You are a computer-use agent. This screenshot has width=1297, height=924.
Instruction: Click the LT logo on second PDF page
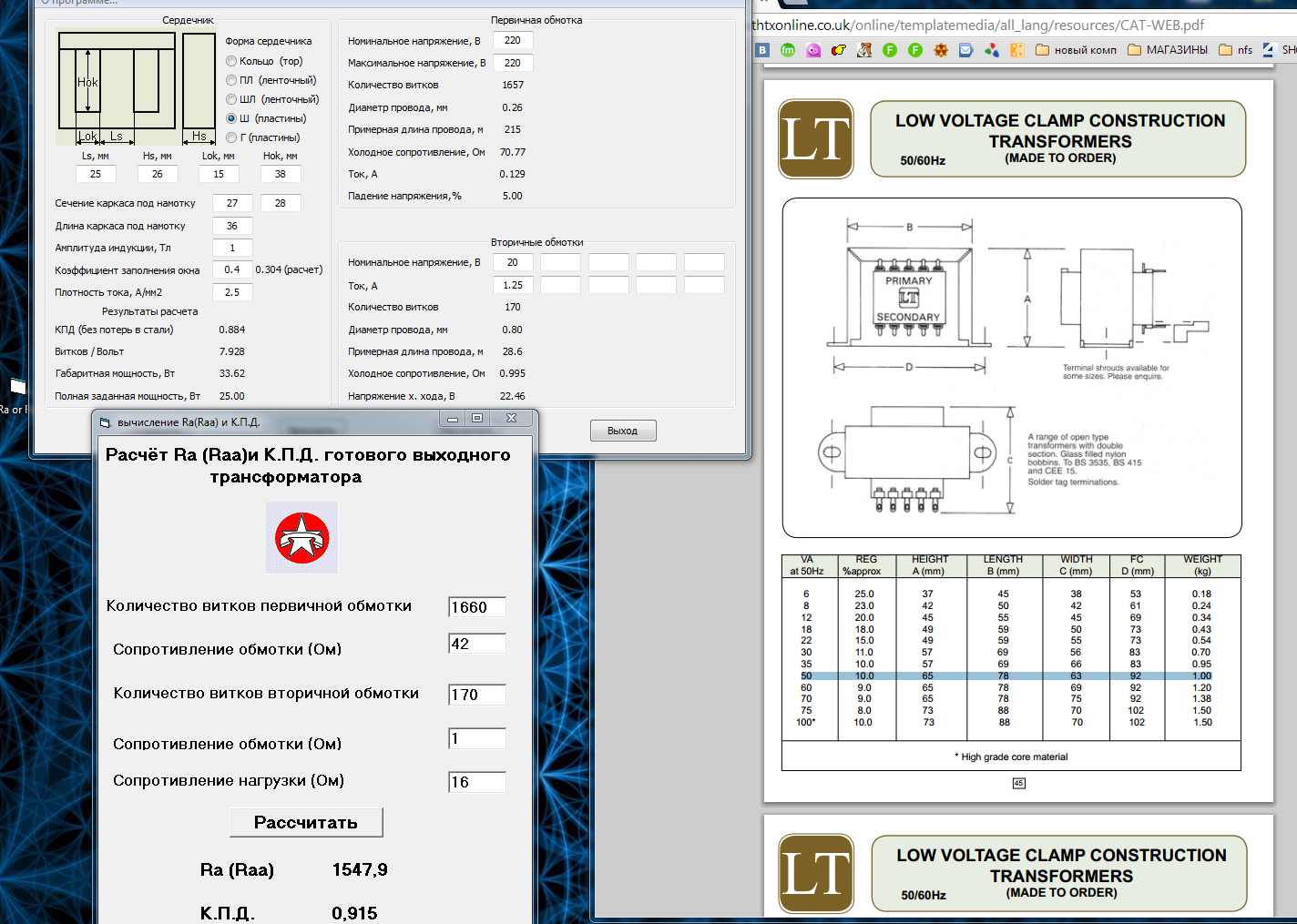click(816, 873)
